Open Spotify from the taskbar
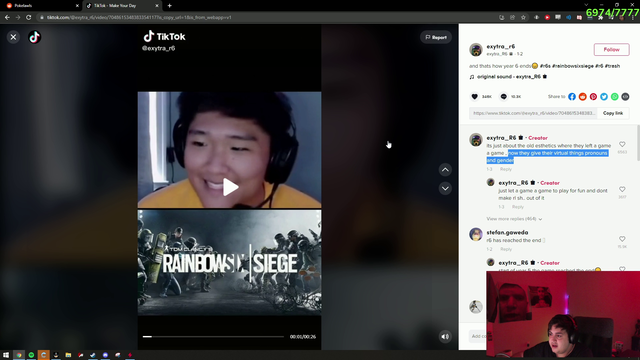The height and width of the screenshot is (360, 640). point(31,355)
